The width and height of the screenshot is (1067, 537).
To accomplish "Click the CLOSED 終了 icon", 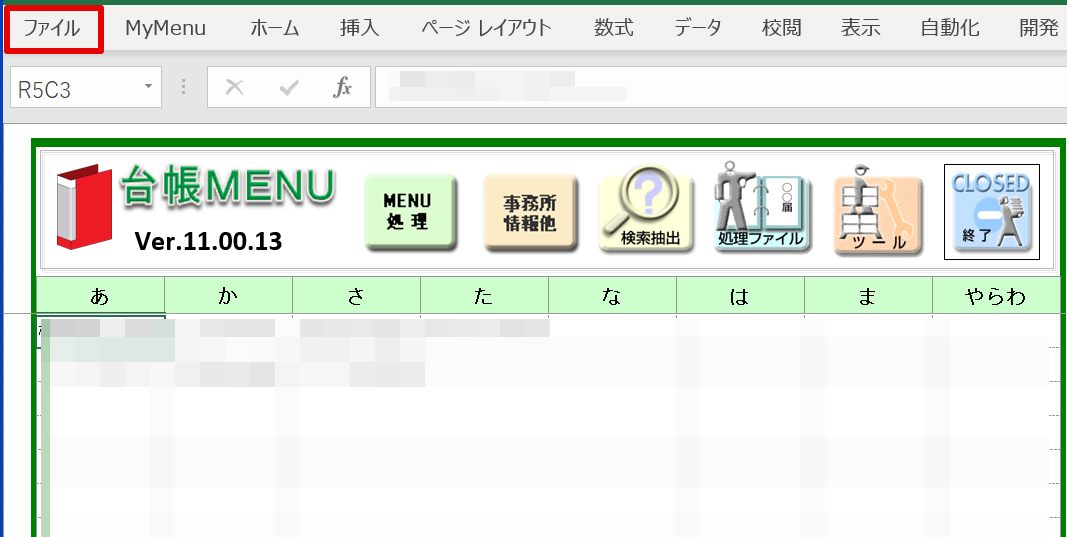I will pyautogui.click(x=991, y=212).
